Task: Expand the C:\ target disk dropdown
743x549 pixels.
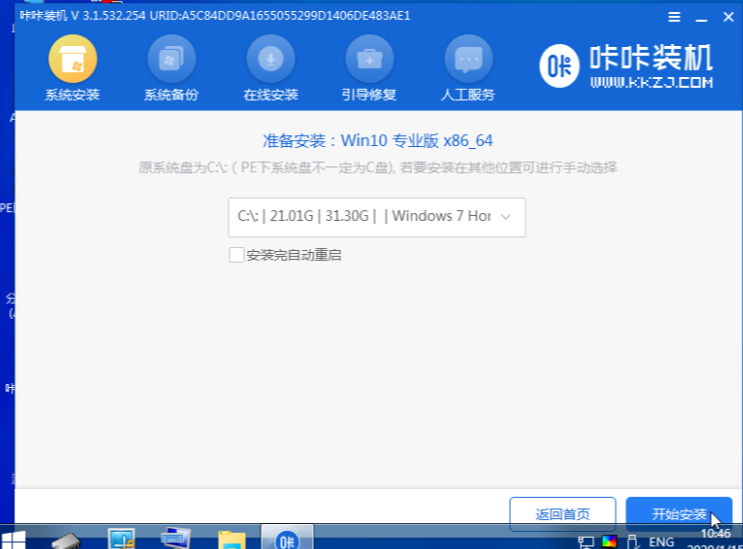Action: [x=376, y=216]
